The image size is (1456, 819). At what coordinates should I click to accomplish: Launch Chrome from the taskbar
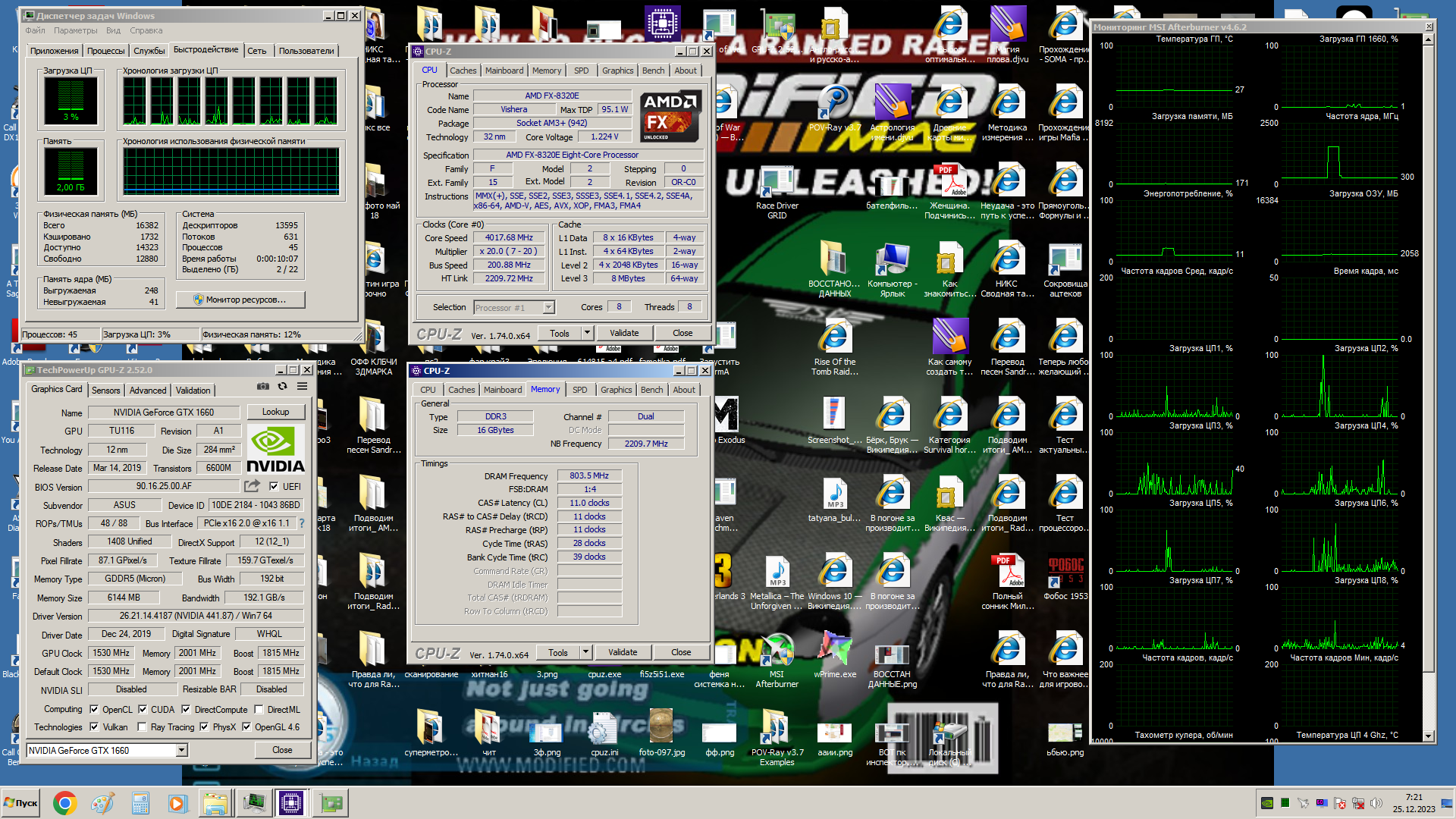[64, 803]
